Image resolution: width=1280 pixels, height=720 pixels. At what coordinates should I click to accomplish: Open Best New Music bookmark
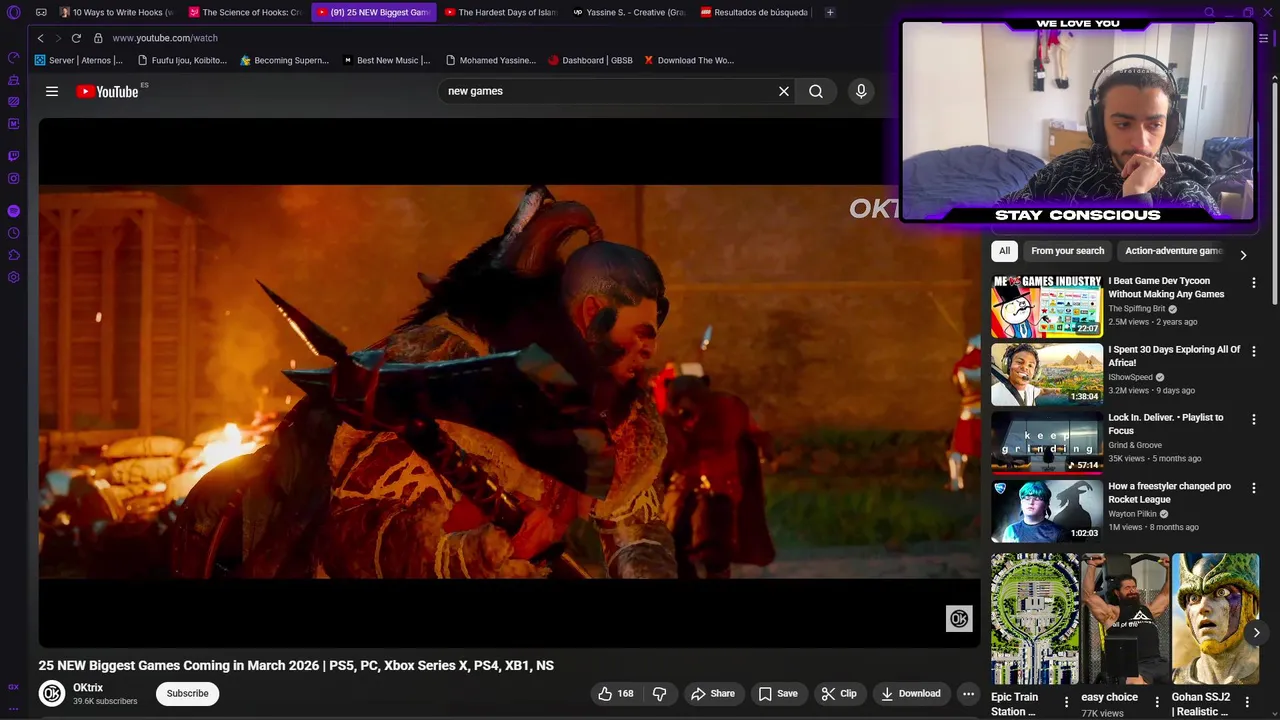click(387, 60)
